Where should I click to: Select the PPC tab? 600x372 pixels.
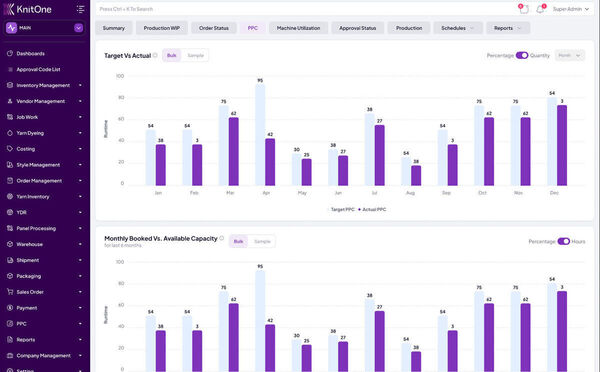(x=253, y=28)
